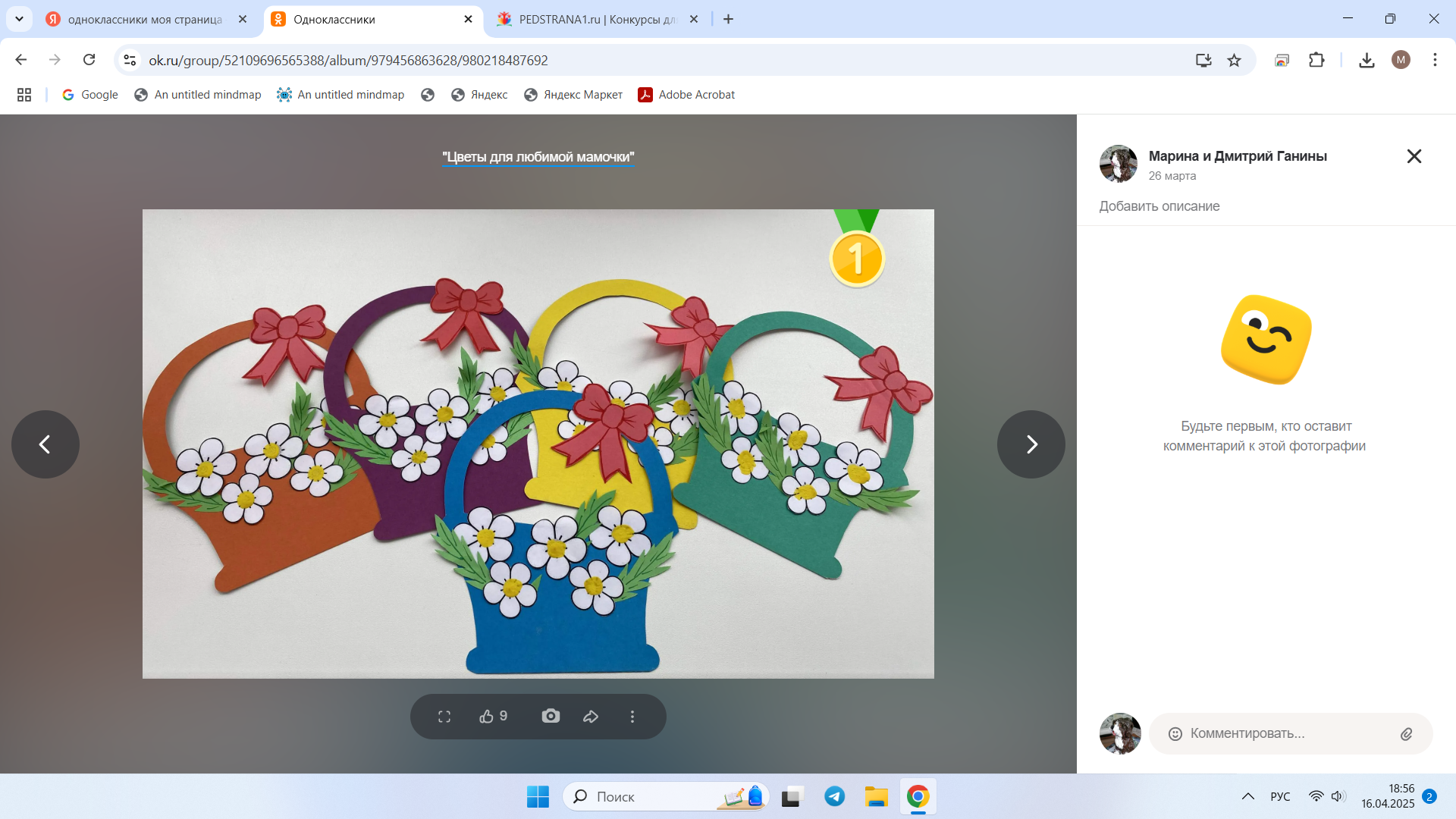Click the Chrome taskbar icon
The image size is (1456, 819).
pos(918,797)
